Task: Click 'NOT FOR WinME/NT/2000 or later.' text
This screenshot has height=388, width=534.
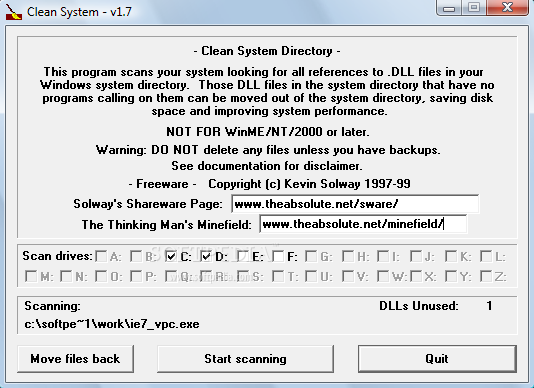Action: (x=268, y=132)
